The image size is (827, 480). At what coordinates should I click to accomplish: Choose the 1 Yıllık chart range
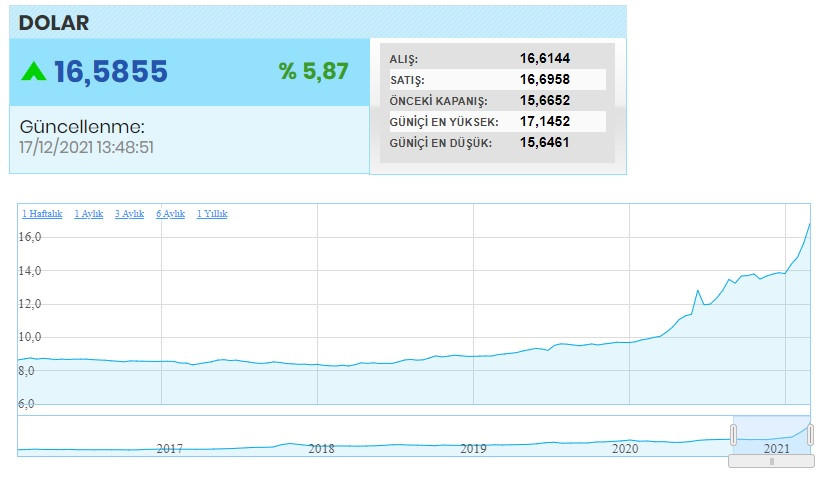(x=212, y=214)
